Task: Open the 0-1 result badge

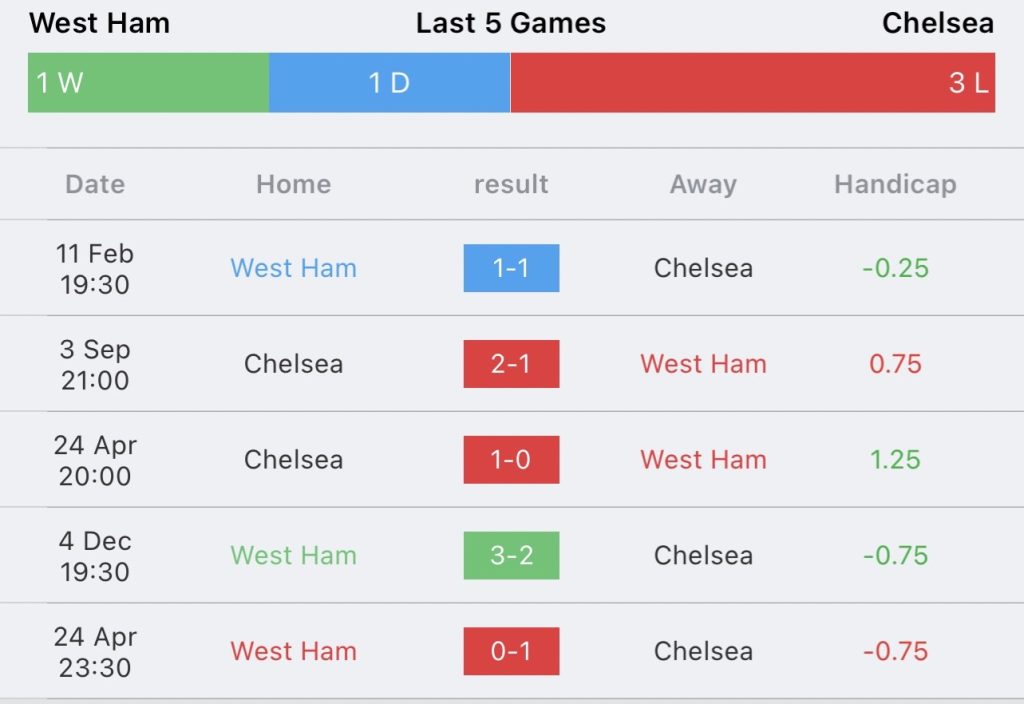Action: [x=511, y=651]
